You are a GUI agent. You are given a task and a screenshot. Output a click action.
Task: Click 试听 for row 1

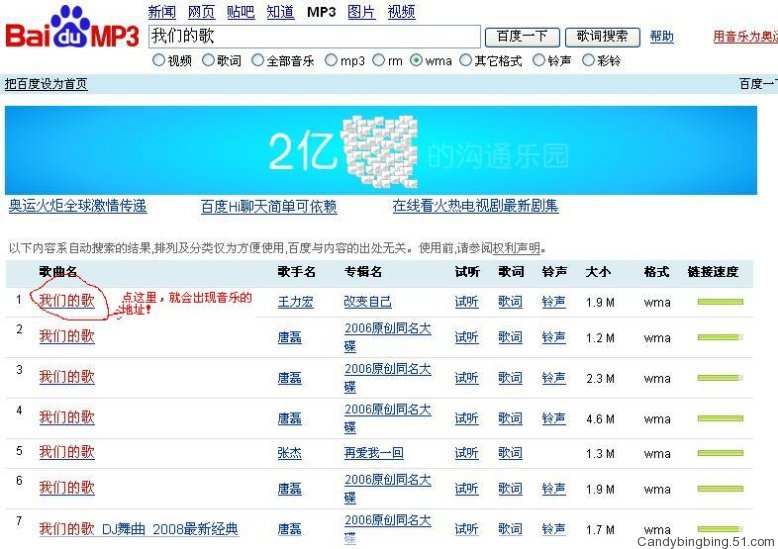tap(466, 302)
